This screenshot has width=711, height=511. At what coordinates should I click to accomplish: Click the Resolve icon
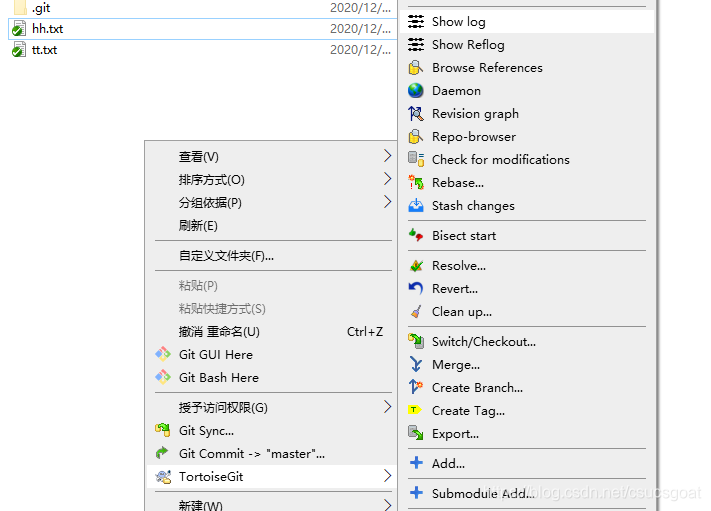416,266
